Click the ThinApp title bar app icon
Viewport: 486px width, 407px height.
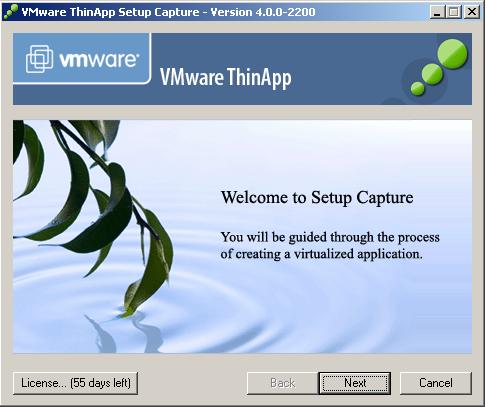tap(11, 12)
